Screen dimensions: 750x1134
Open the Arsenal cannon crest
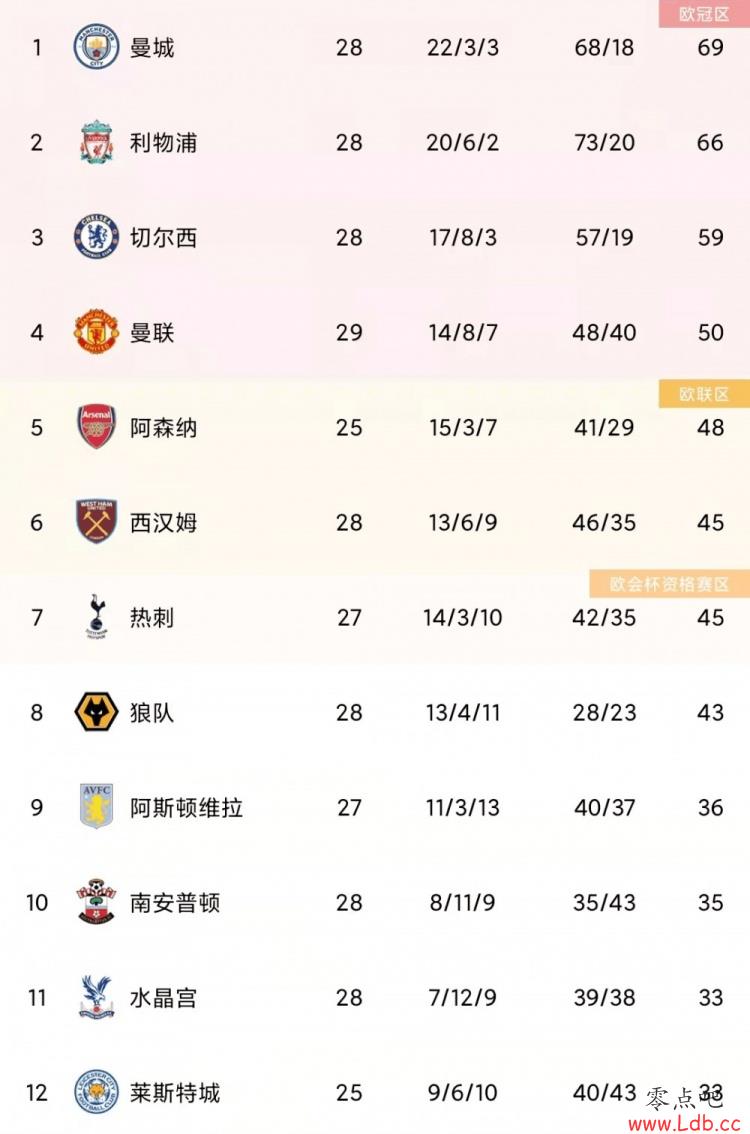pos(96,427)
